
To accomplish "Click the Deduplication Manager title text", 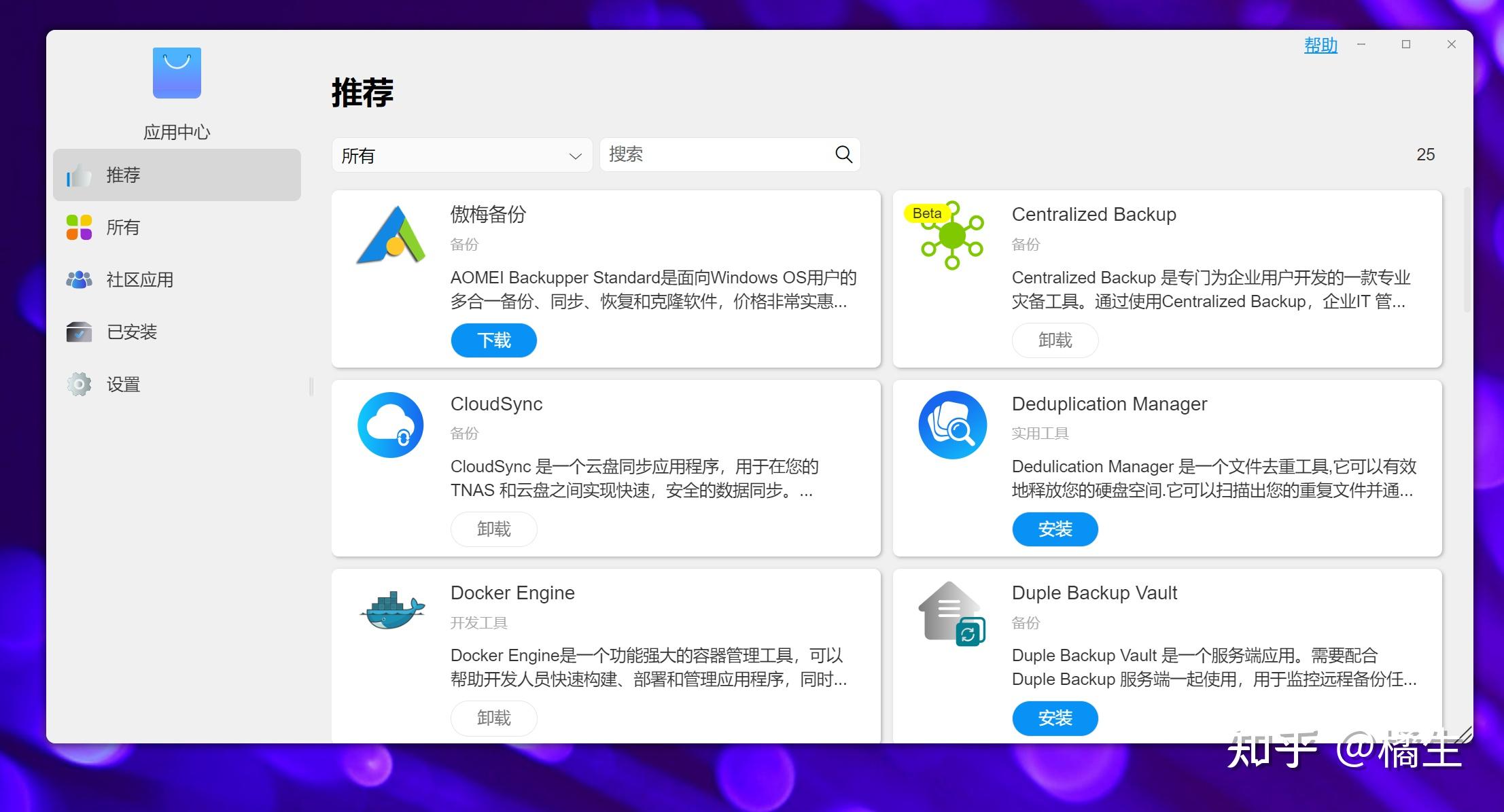I will pyautogui.click(x=1109, y=404).
